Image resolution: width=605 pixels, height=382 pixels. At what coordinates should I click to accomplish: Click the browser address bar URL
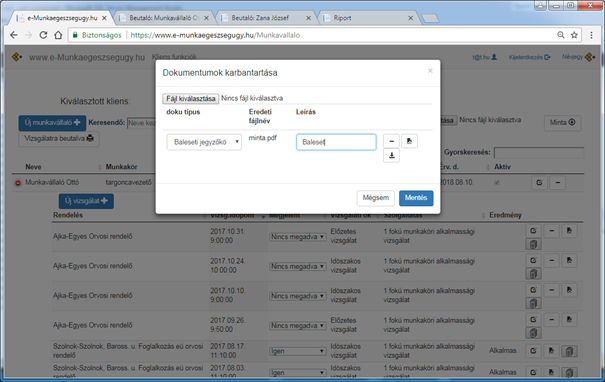[x=215, y=35]
